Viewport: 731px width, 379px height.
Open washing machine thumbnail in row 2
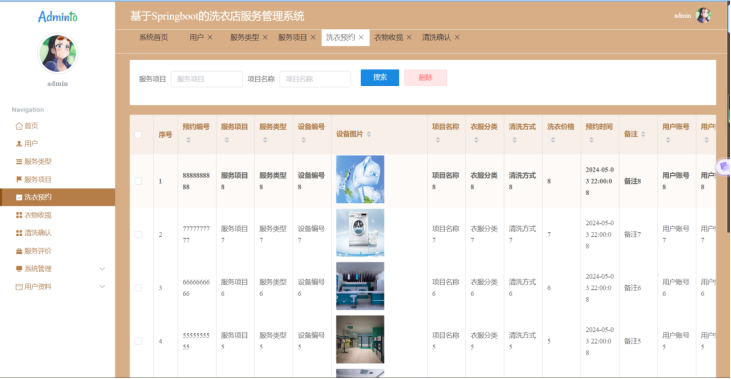[360, 233]
